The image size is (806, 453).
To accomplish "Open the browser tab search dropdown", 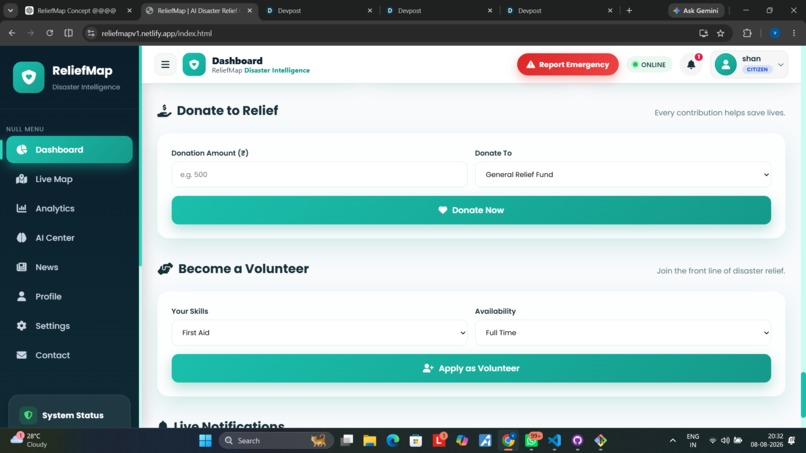I will (10, 10).
